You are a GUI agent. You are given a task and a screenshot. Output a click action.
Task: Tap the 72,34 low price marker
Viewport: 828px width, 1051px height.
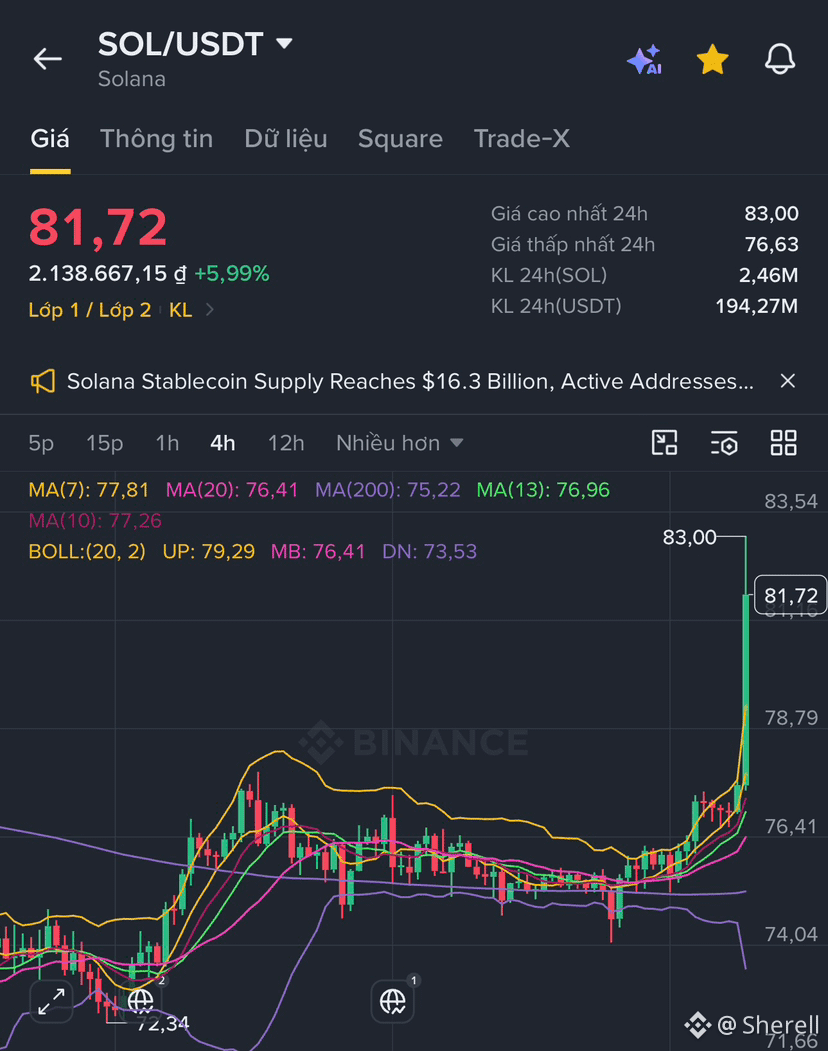(x=163, y=1024)
